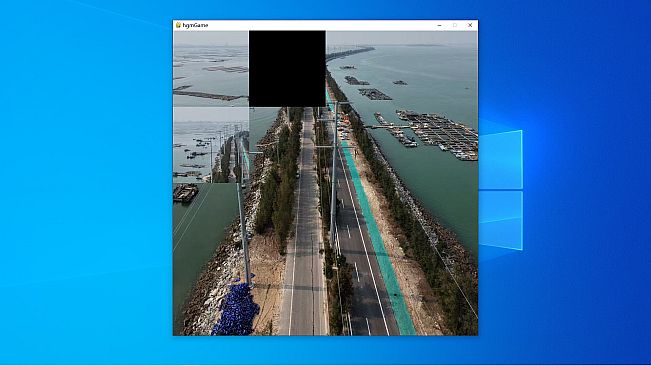
Task: Click tile with small floating rafts right of black square
Action: (364, 69)
